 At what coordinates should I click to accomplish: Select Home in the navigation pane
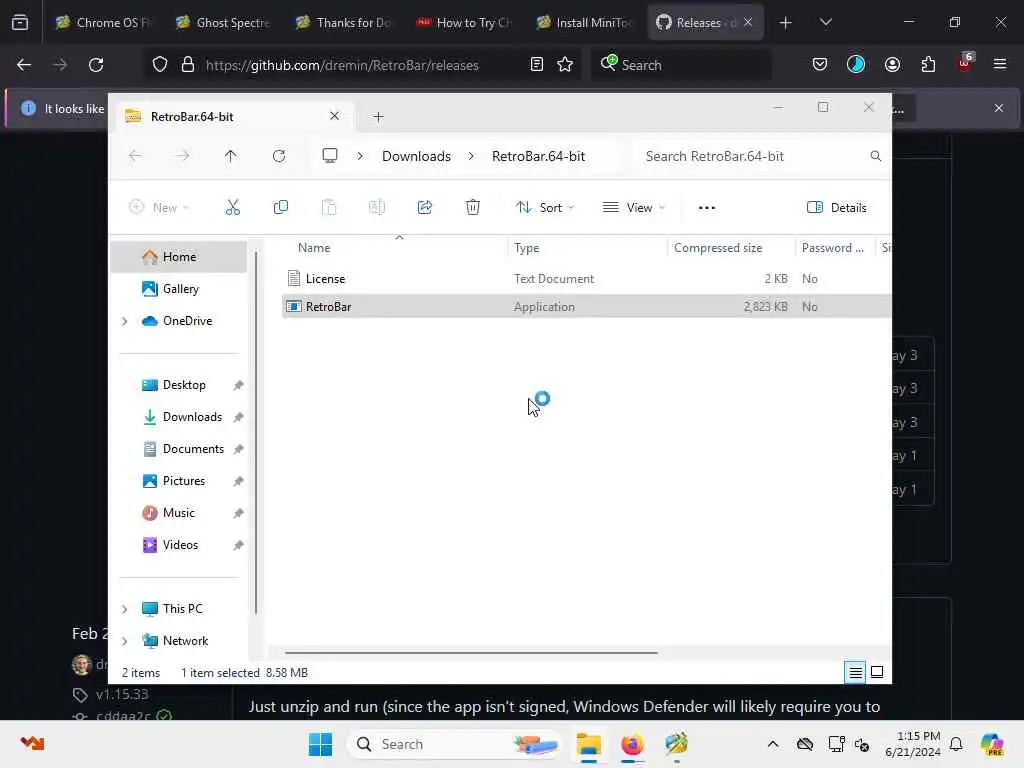178,257
